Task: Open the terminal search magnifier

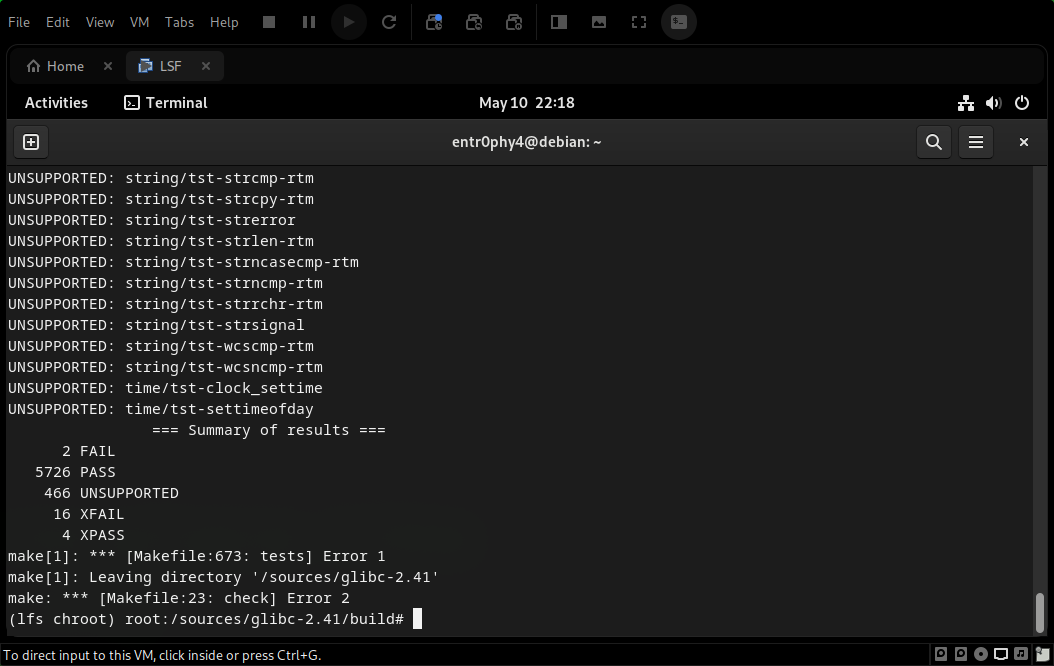Action: 933,142
